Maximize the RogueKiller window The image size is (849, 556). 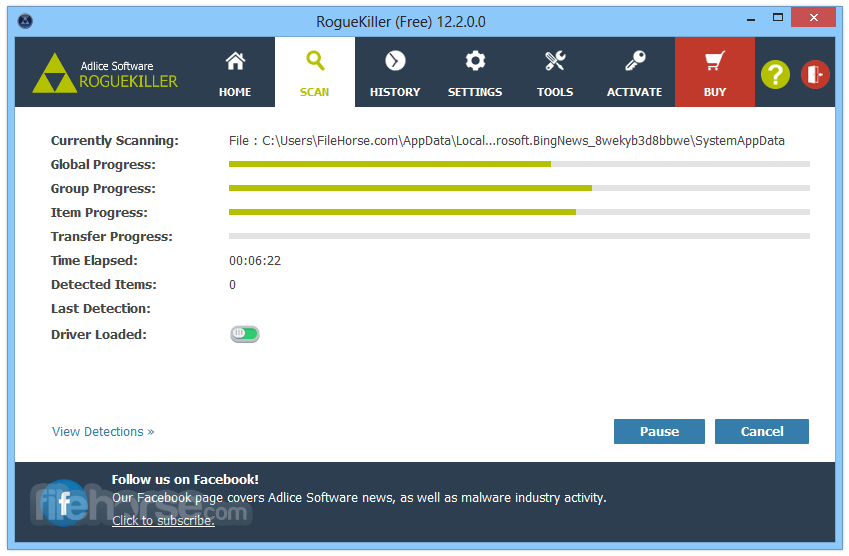tap(778, 18)
